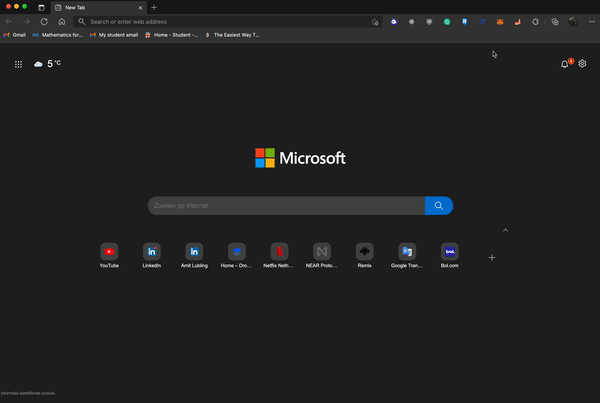Open the blue bookmark-shaped extension

pyautogui.click(x=465, y=22)
